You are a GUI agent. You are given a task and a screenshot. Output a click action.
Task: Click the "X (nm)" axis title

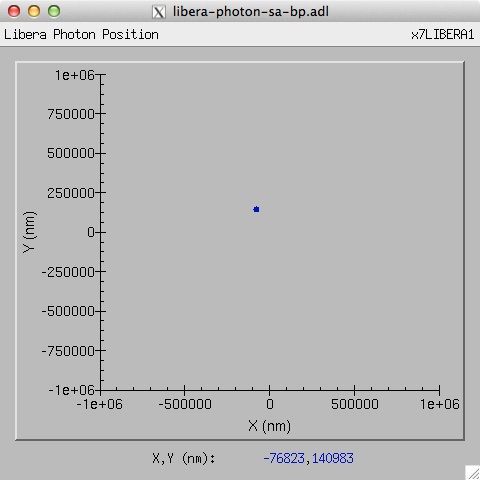pos(269,426)
